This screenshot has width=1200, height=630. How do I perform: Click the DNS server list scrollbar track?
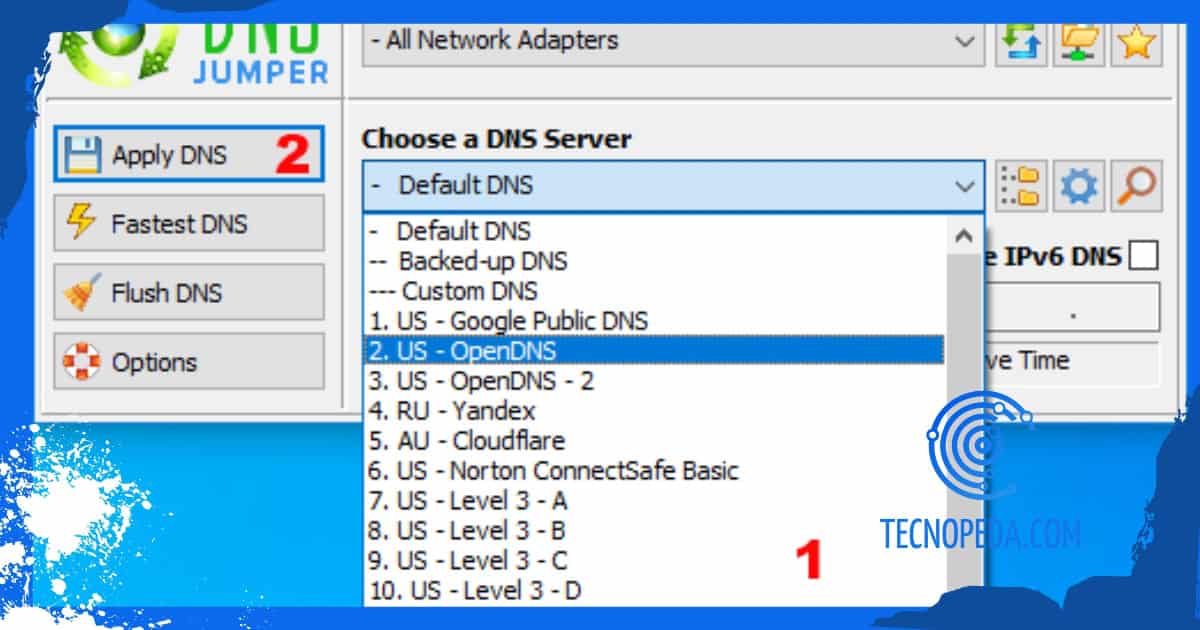pos(964,430)
